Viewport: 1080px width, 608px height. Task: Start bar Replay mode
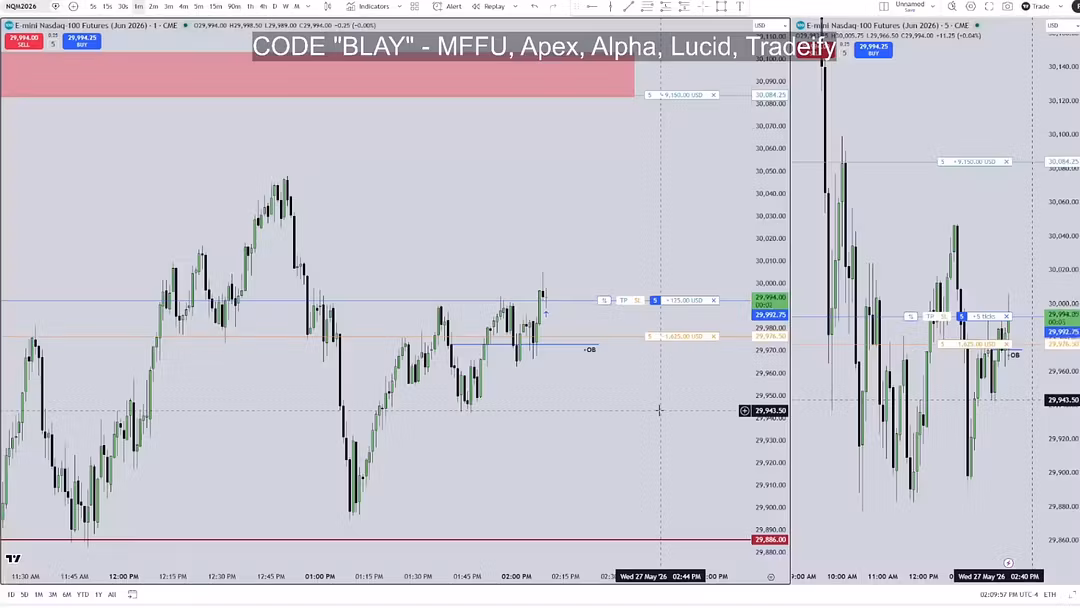click(x=488, y=6)
